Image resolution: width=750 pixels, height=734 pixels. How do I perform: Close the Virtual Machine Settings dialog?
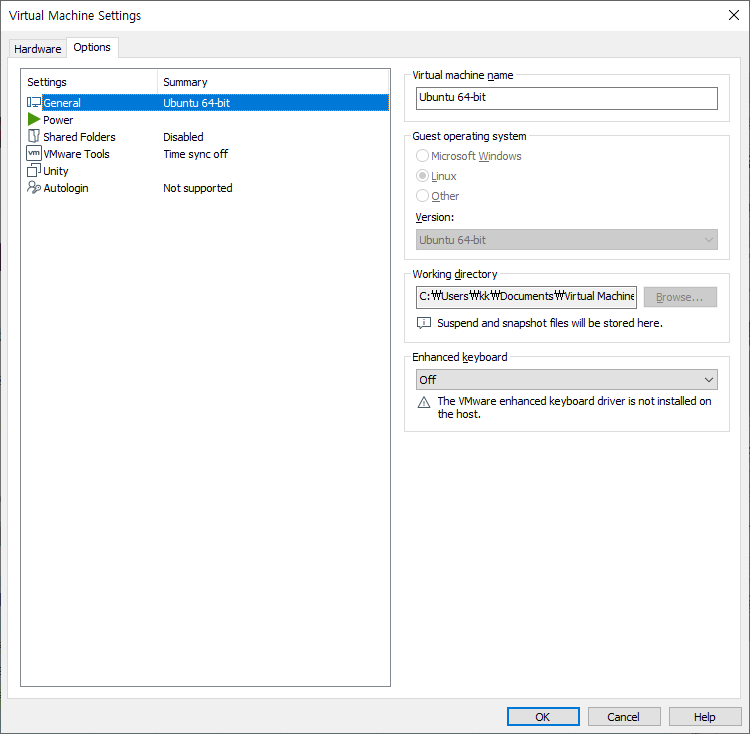tap(734, 15)
